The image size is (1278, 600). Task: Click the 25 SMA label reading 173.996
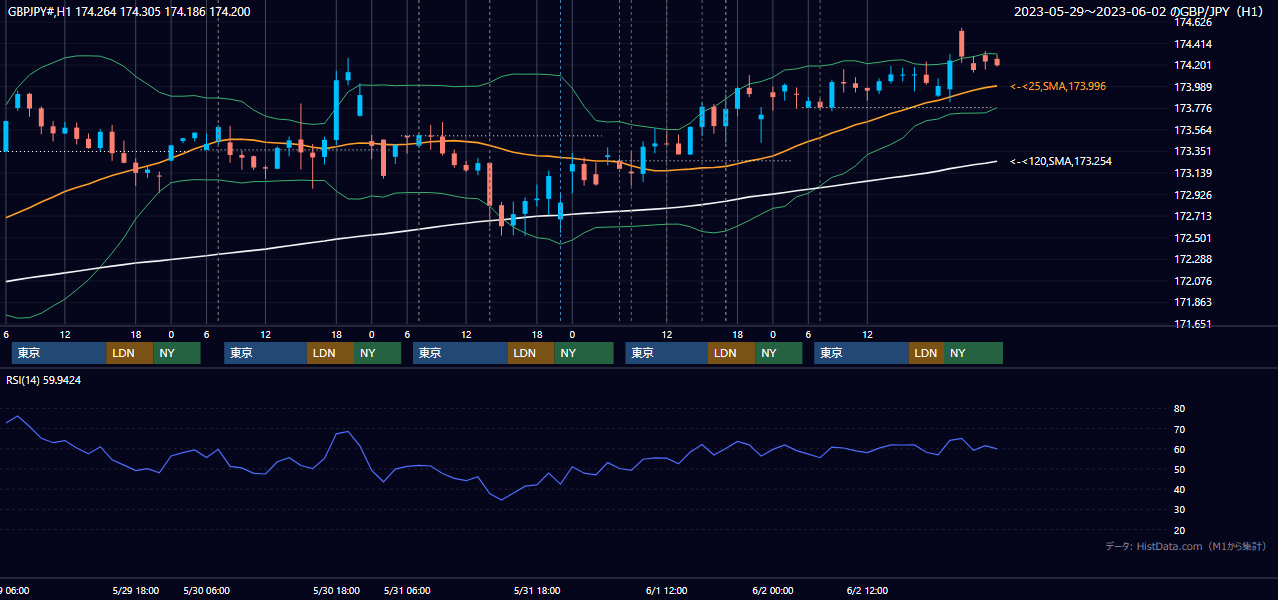(x=1058, y=87)
